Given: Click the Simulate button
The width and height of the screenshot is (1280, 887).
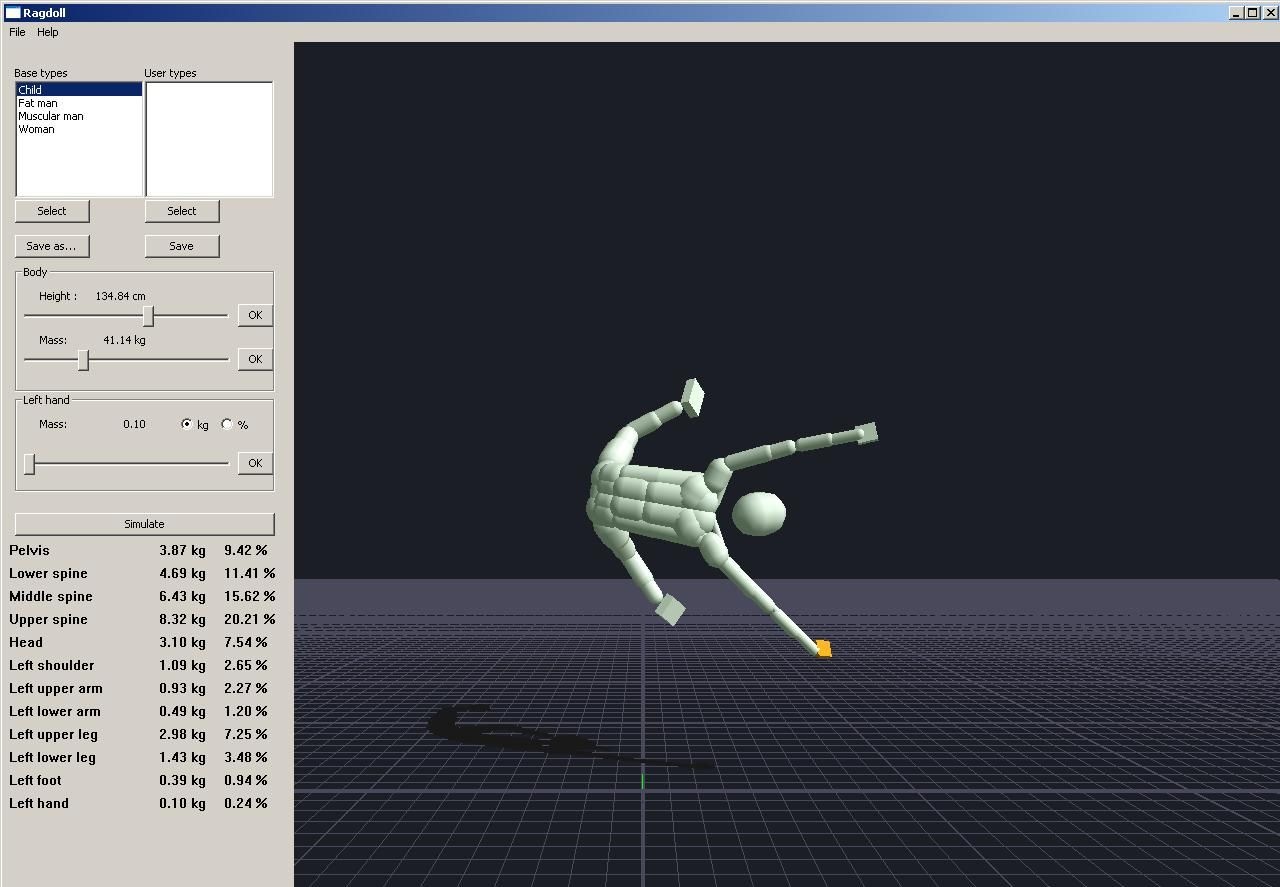Looking at the screenshot, I should 144,524.
